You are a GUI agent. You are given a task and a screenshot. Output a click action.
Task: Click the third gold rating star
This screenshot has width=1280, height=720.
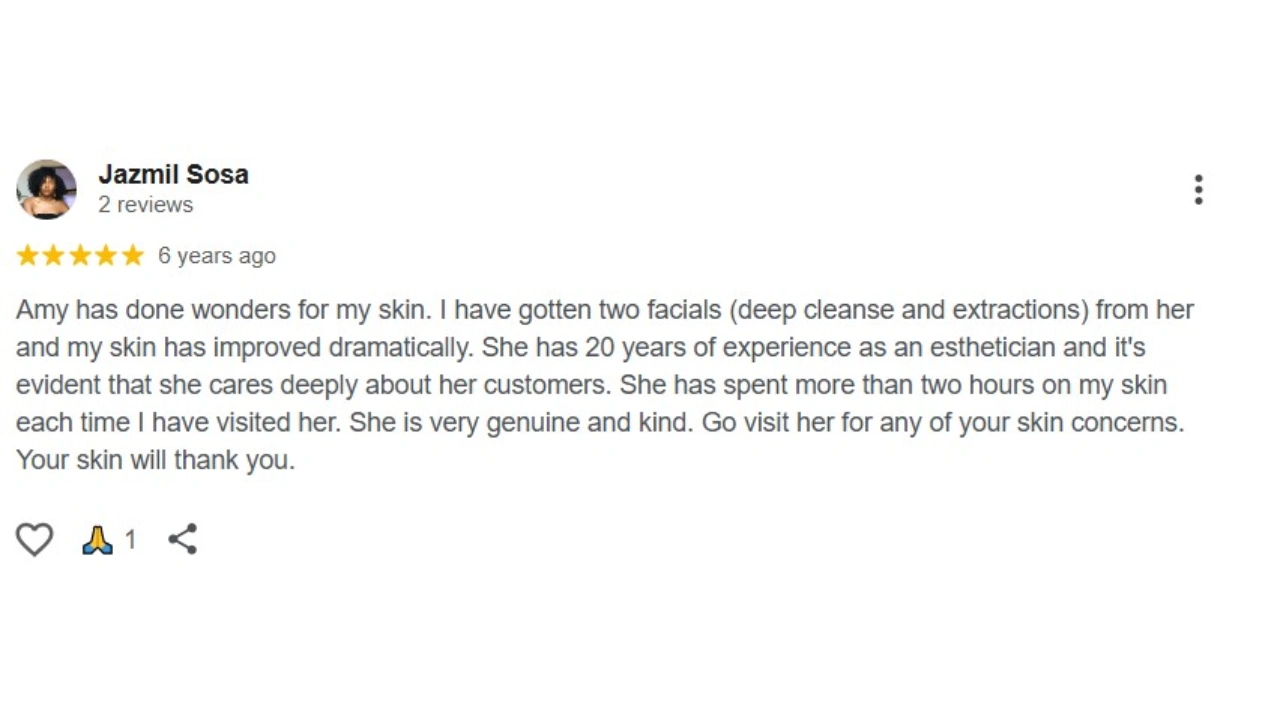(80, 256)
